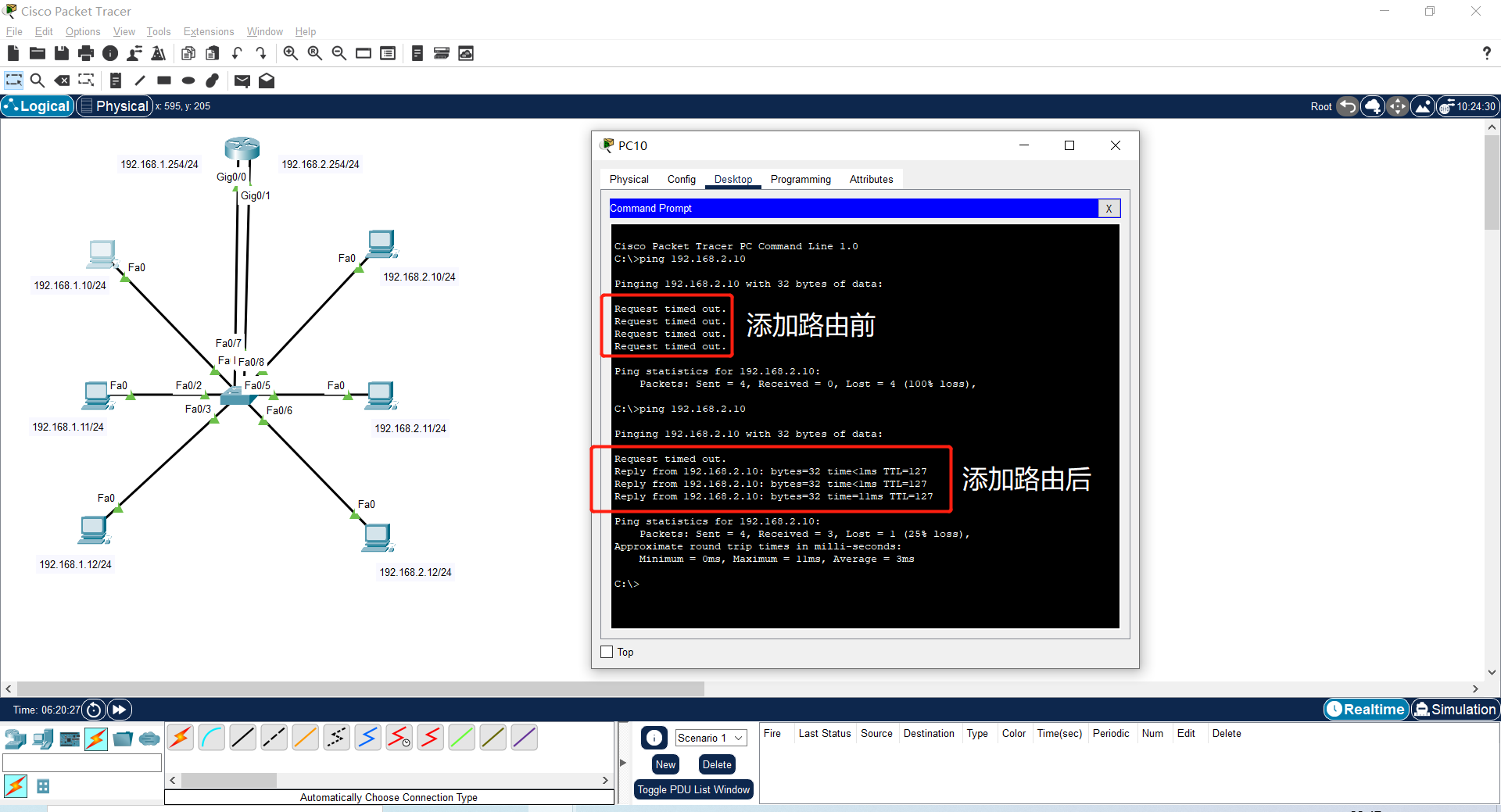Pick the Console cable connection
1501x812 pixels.
[x=212, y=737]
